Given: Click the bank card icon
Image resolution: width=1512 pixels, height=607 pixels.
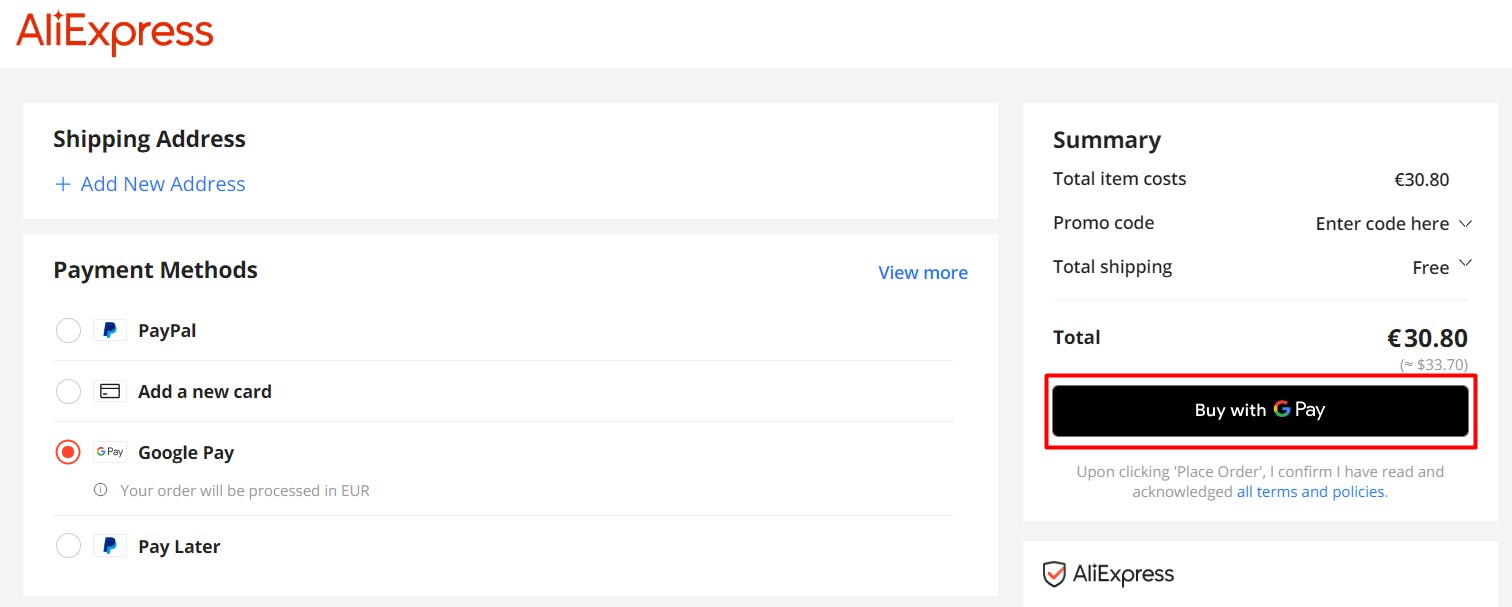Looking at the screenshot, I should pyautogui.click(x=110, y=390).
